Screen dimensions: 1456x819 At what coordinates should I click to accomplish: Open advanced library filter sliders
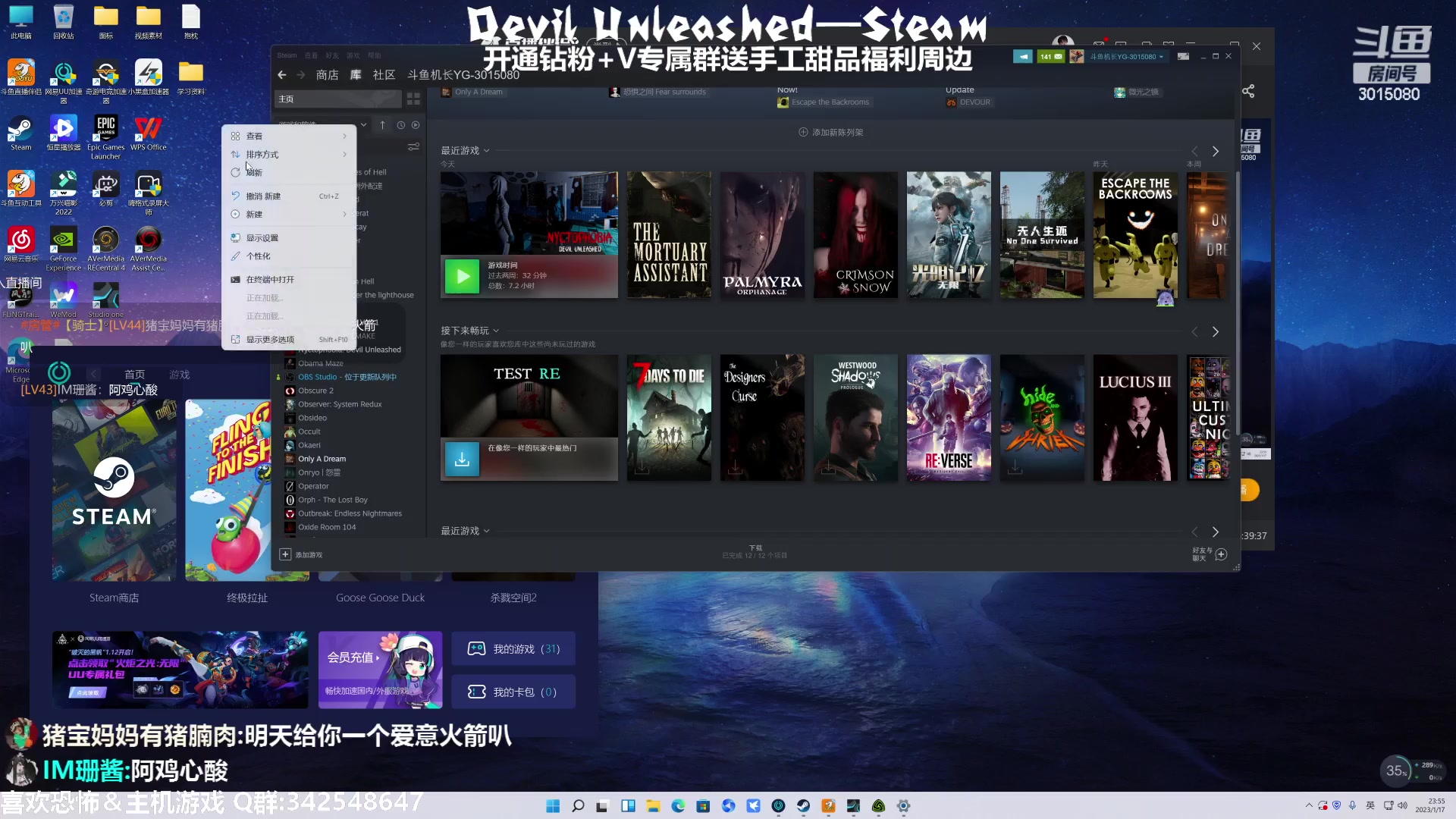(413, 147)
